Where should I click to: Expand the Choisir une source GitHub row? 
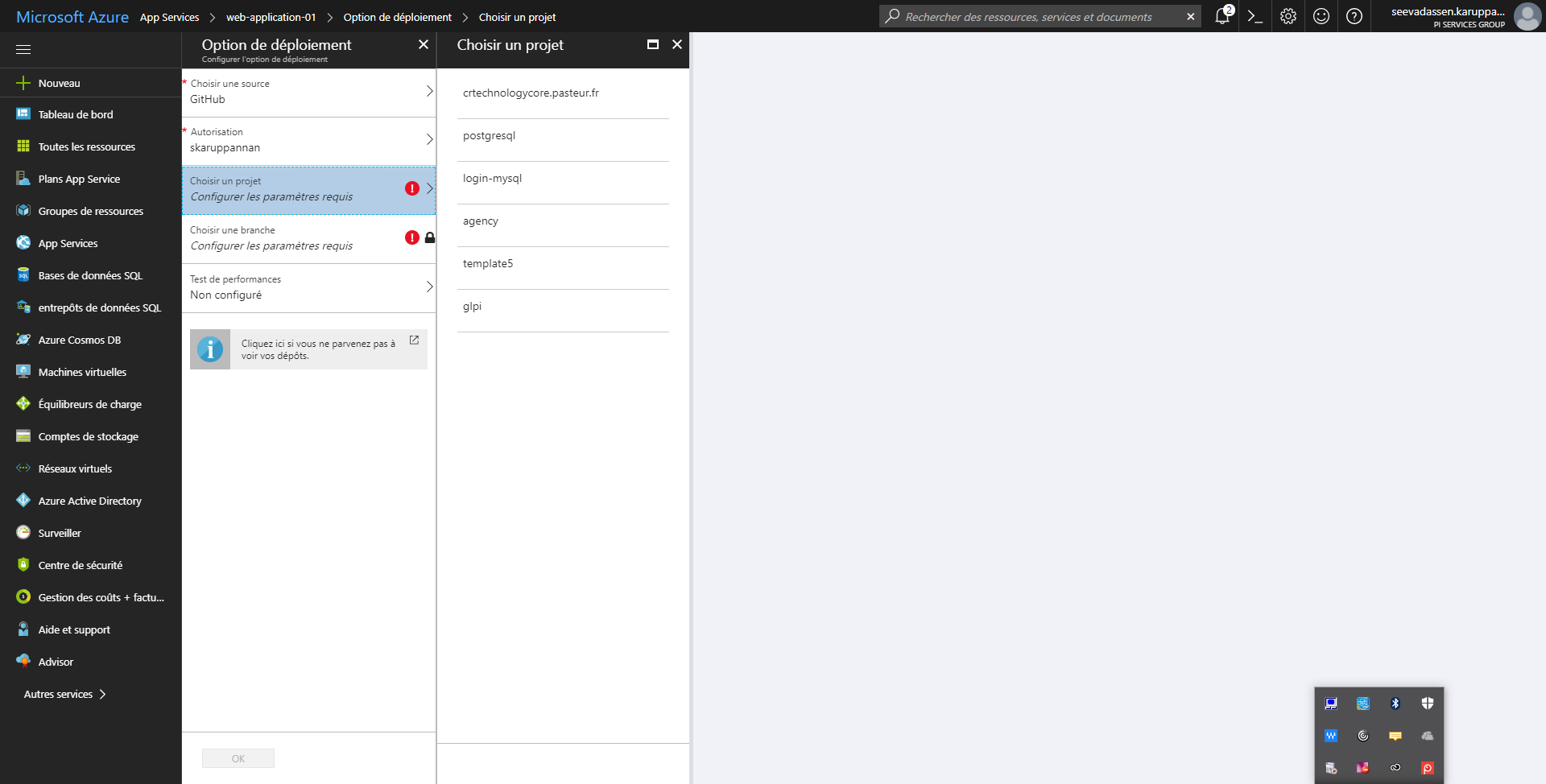308,92
